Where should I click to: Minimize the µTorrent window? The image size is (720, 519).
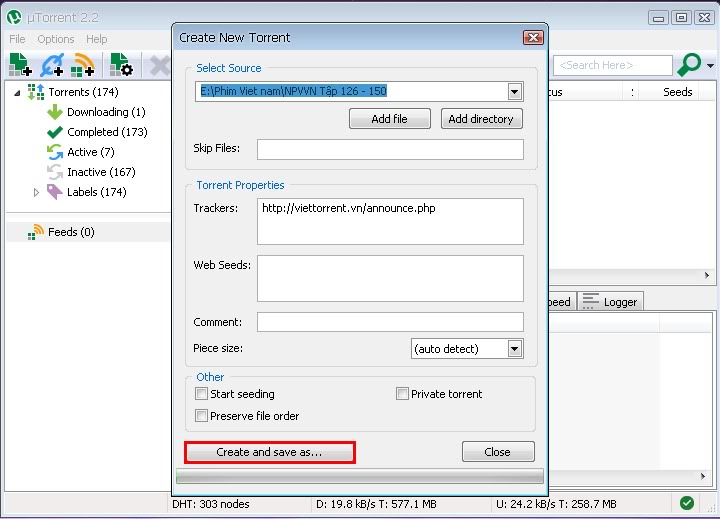tap(658, 18)
